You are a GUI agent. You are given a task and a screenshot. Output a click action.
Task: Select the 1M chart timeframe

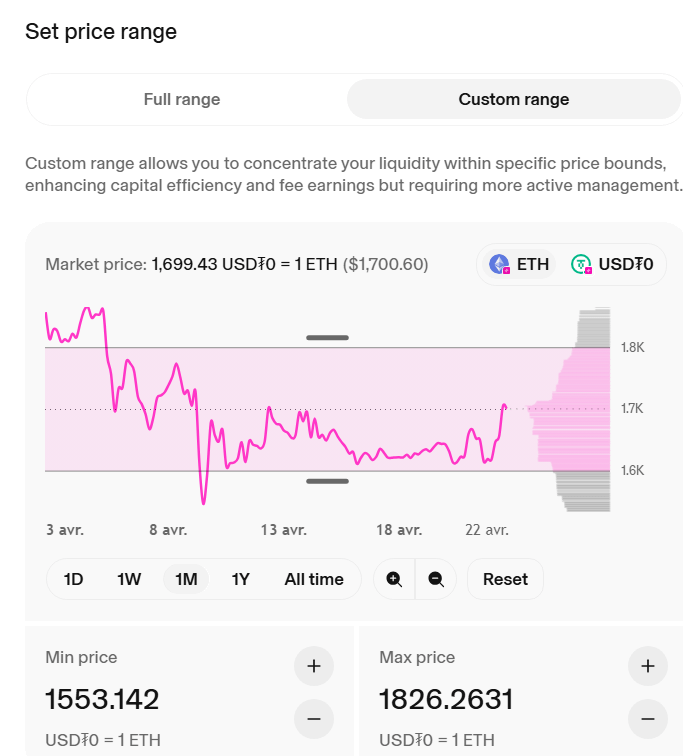pyautogui.click(x=186, y=579)
